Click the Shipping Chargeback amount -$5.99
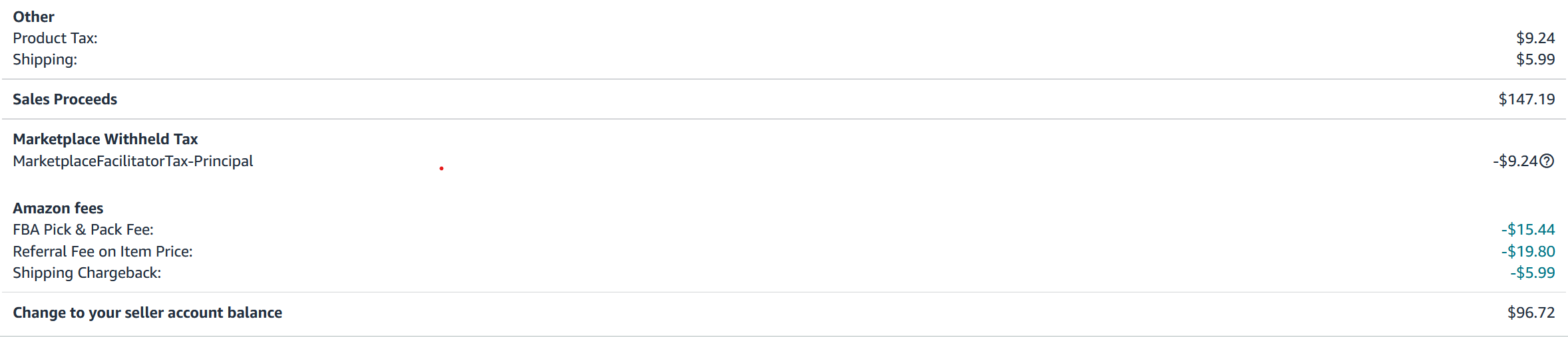Image resolution: width=1568 pixels, height=337 pixels. click(x=1532, y=273)
